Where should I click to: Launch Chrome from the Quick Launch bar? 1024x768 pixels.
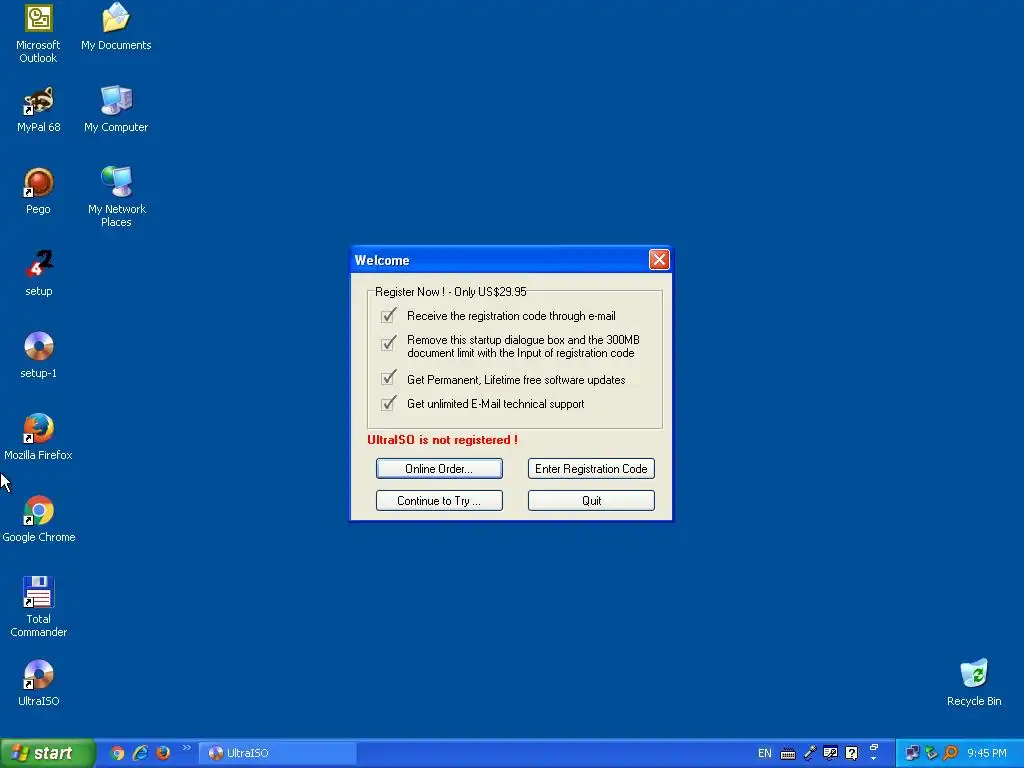coord(118,753)
